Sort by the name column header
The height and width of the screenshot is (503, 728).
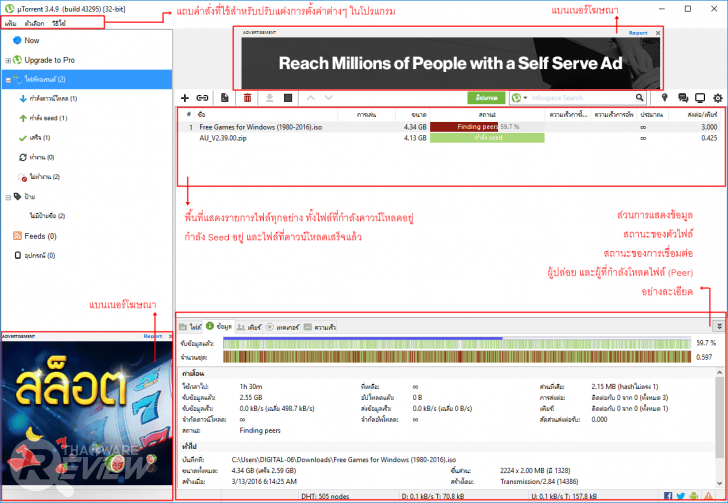[x=266, y=114]
